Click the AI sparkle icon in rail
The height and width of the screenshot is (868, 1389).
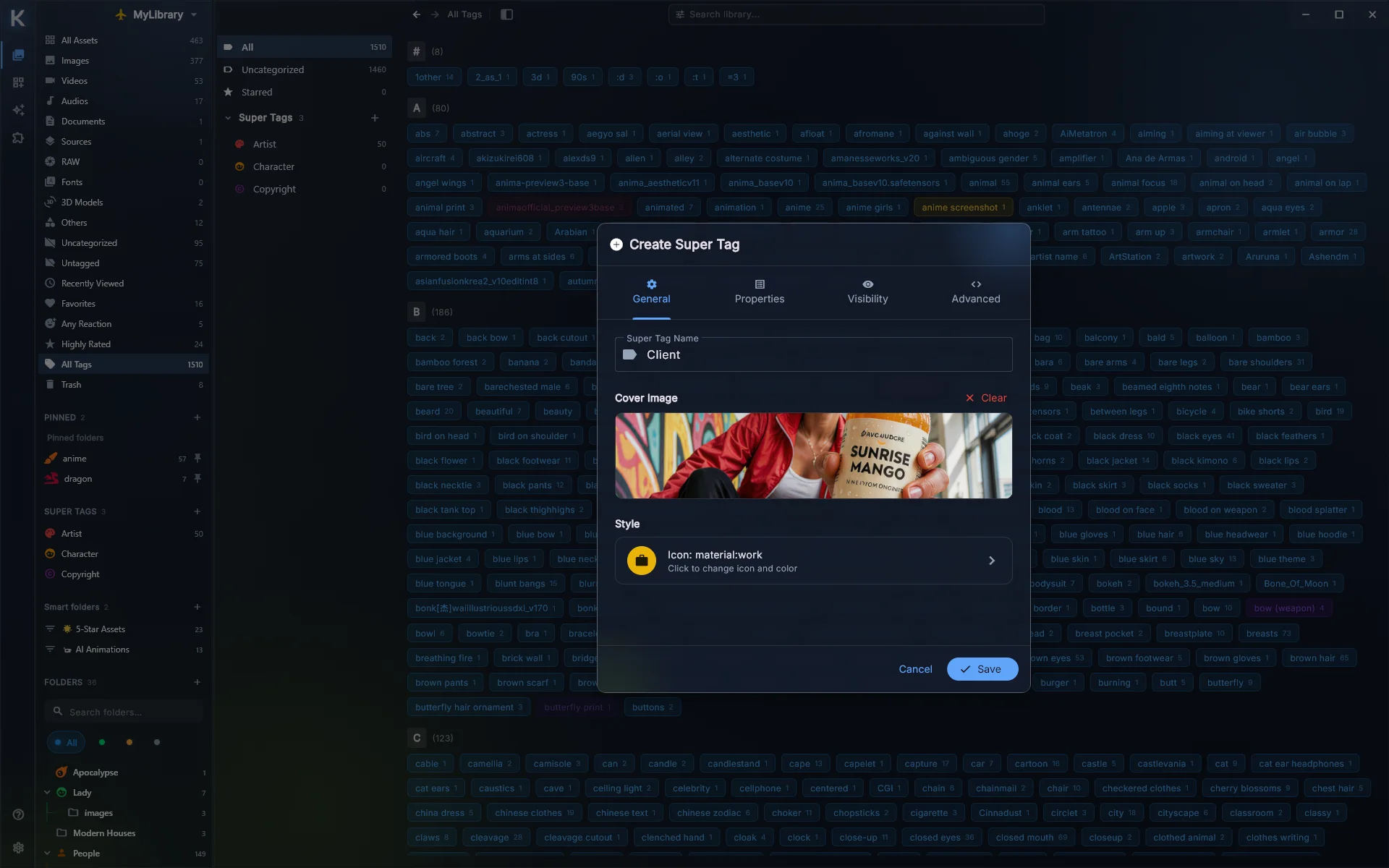click(18, 110)
